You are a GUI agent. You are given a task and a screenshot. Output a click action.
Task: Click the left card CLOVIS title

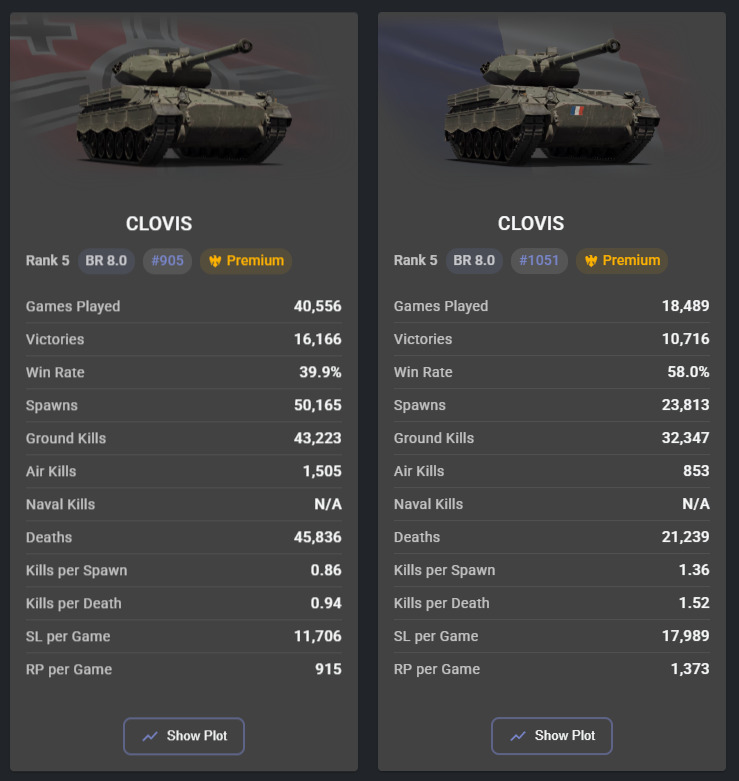[159, 224]
